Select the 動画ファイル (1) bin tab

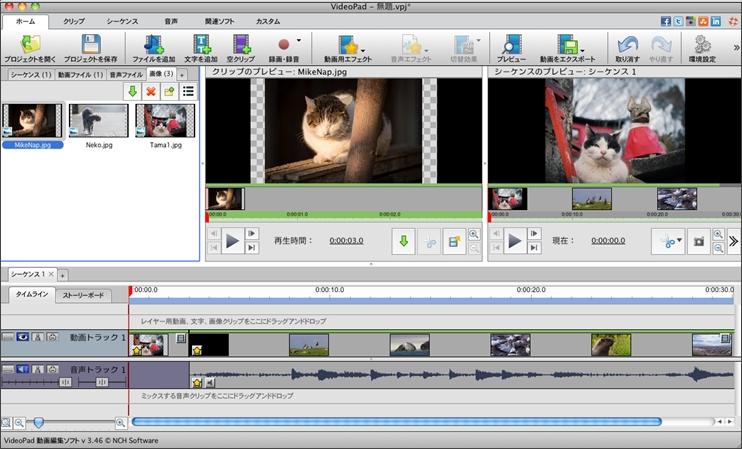click(x=80, y=74)
